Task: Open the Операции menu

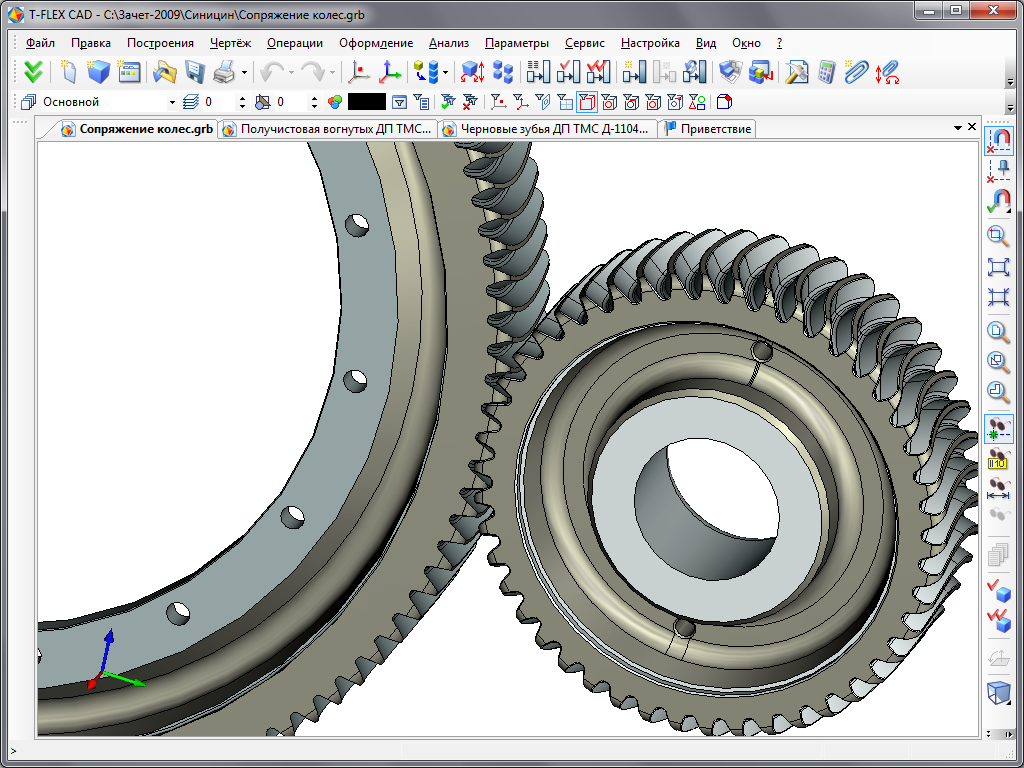Action: point(295,43)
